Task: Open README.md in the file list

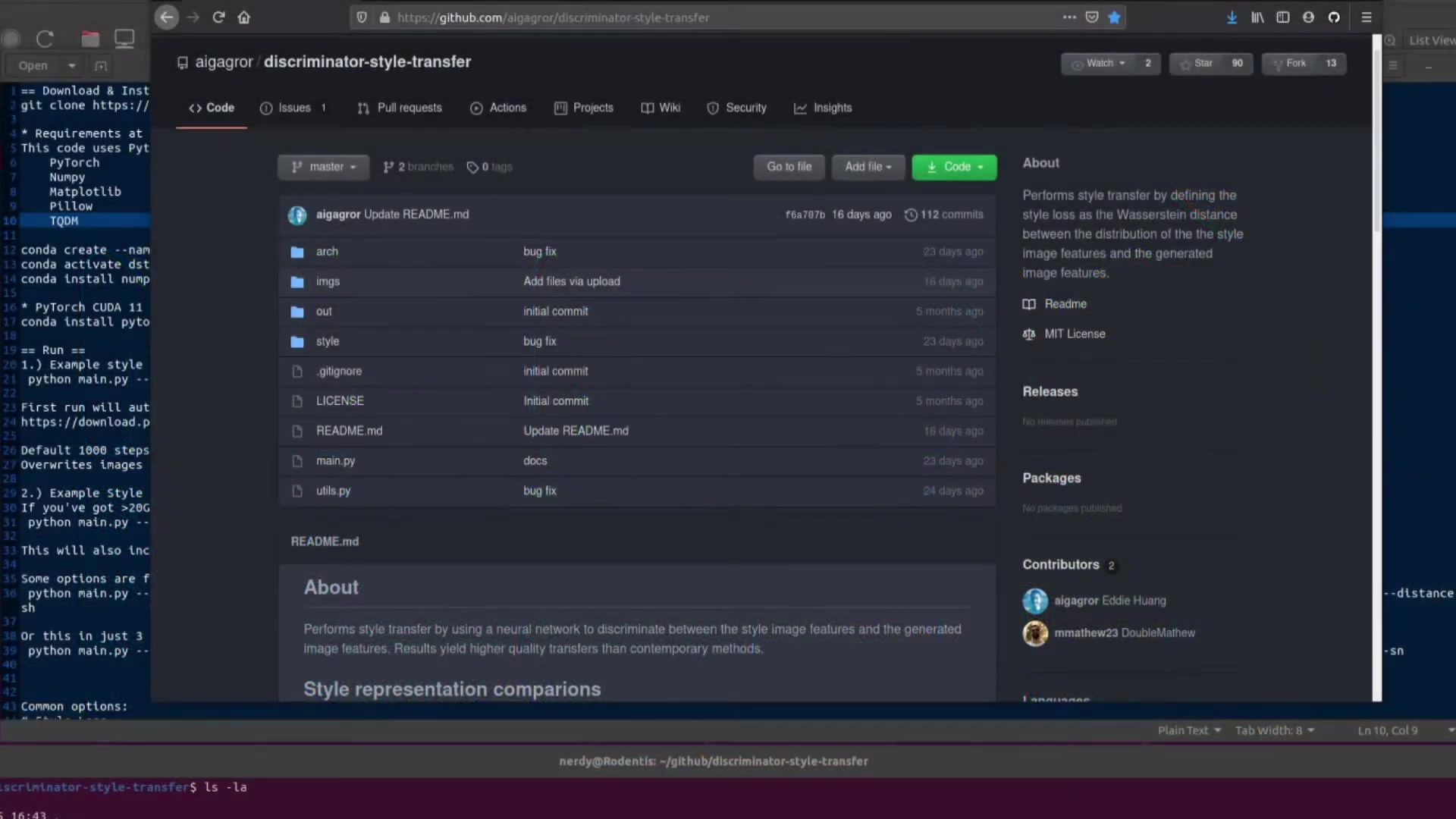Action: point(349,431)
